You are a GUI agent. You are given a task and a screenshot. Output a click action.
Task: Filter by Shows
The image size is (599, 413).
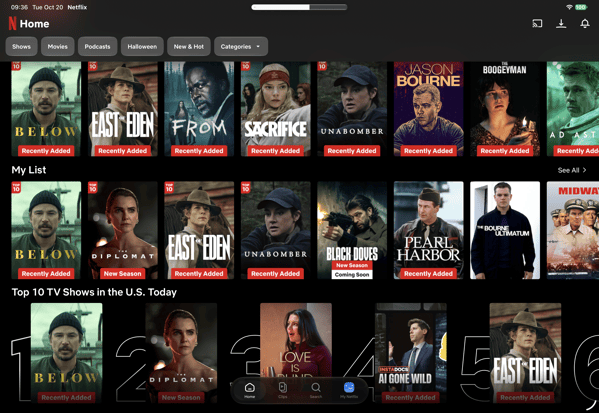[21, 47]
